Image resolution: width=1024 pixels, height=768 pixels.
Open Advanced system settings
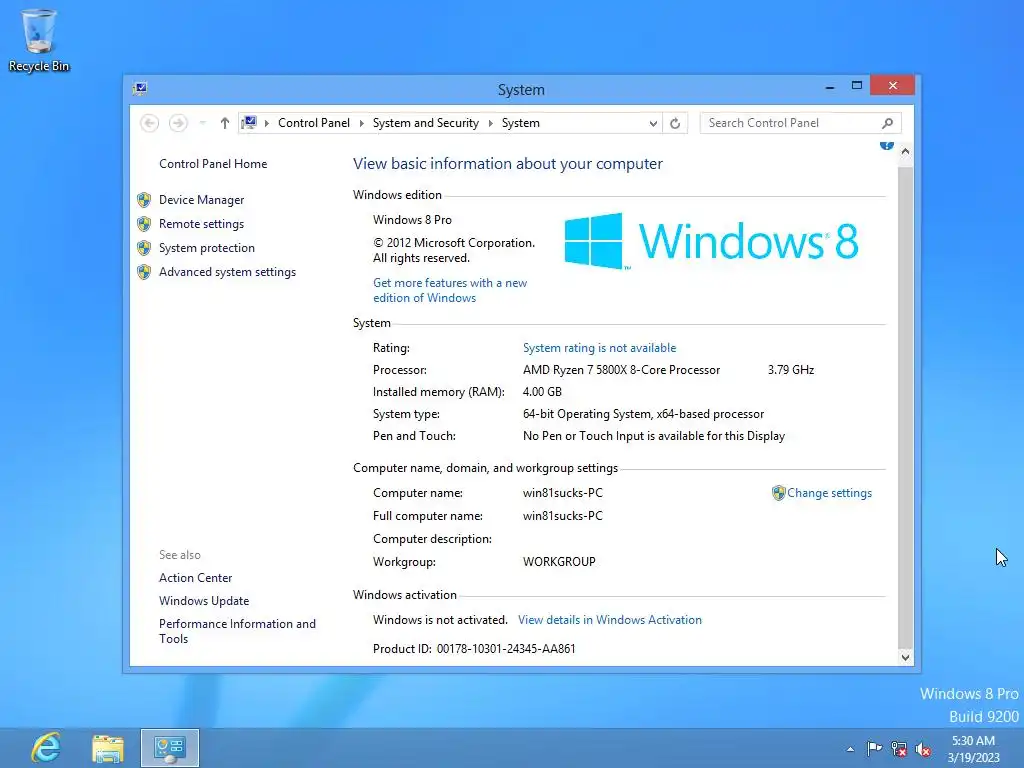(x=227, y=272)
